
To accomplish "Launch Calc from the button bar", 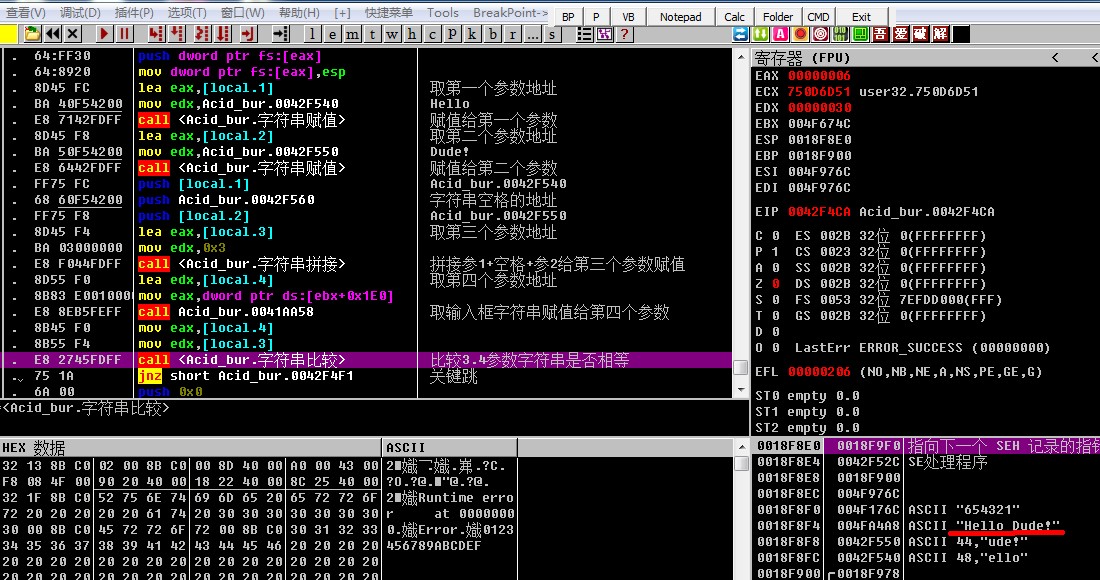I will pos(735,17).
